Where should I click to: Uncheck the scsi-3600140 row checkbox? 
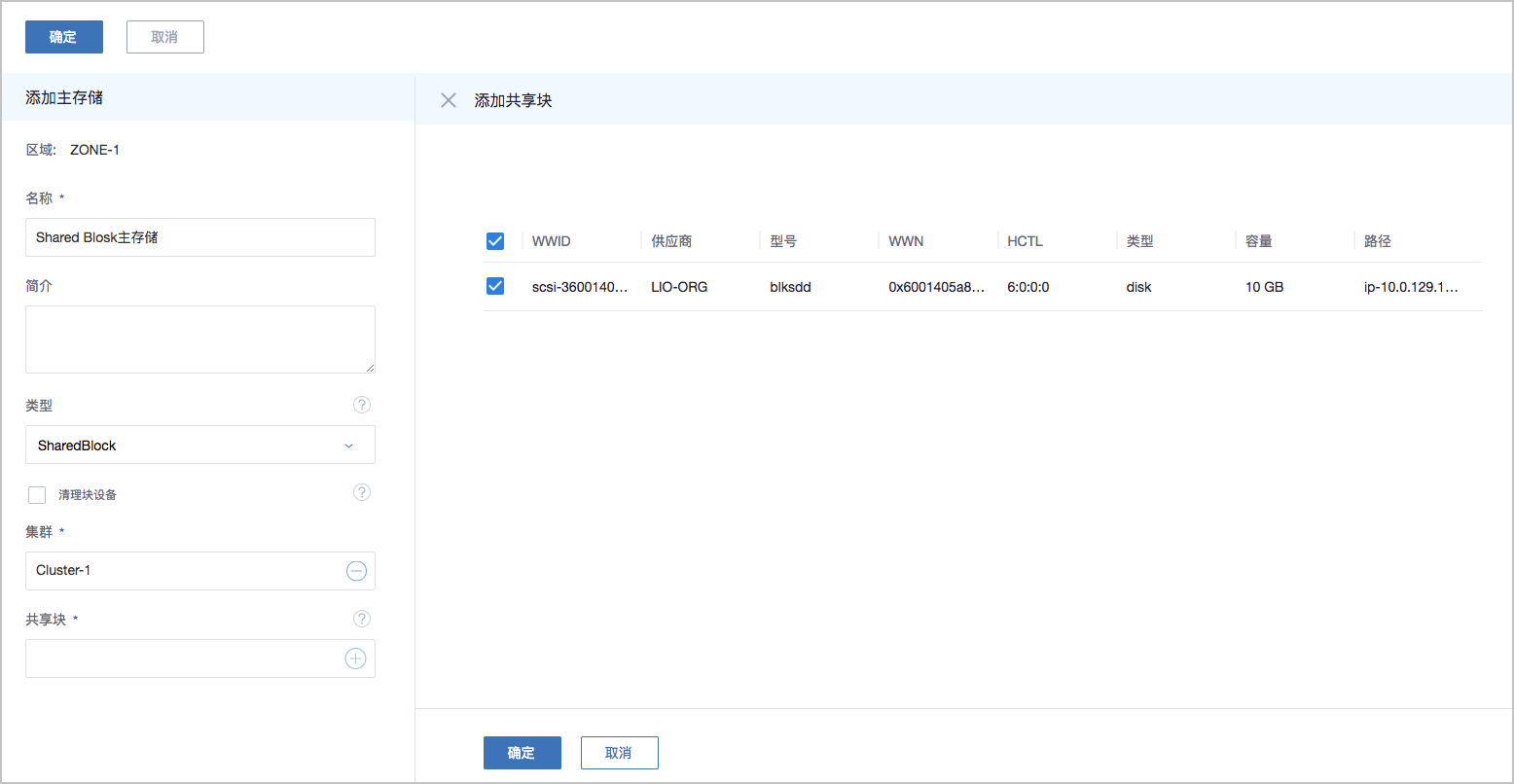click(x=495, y=286)
